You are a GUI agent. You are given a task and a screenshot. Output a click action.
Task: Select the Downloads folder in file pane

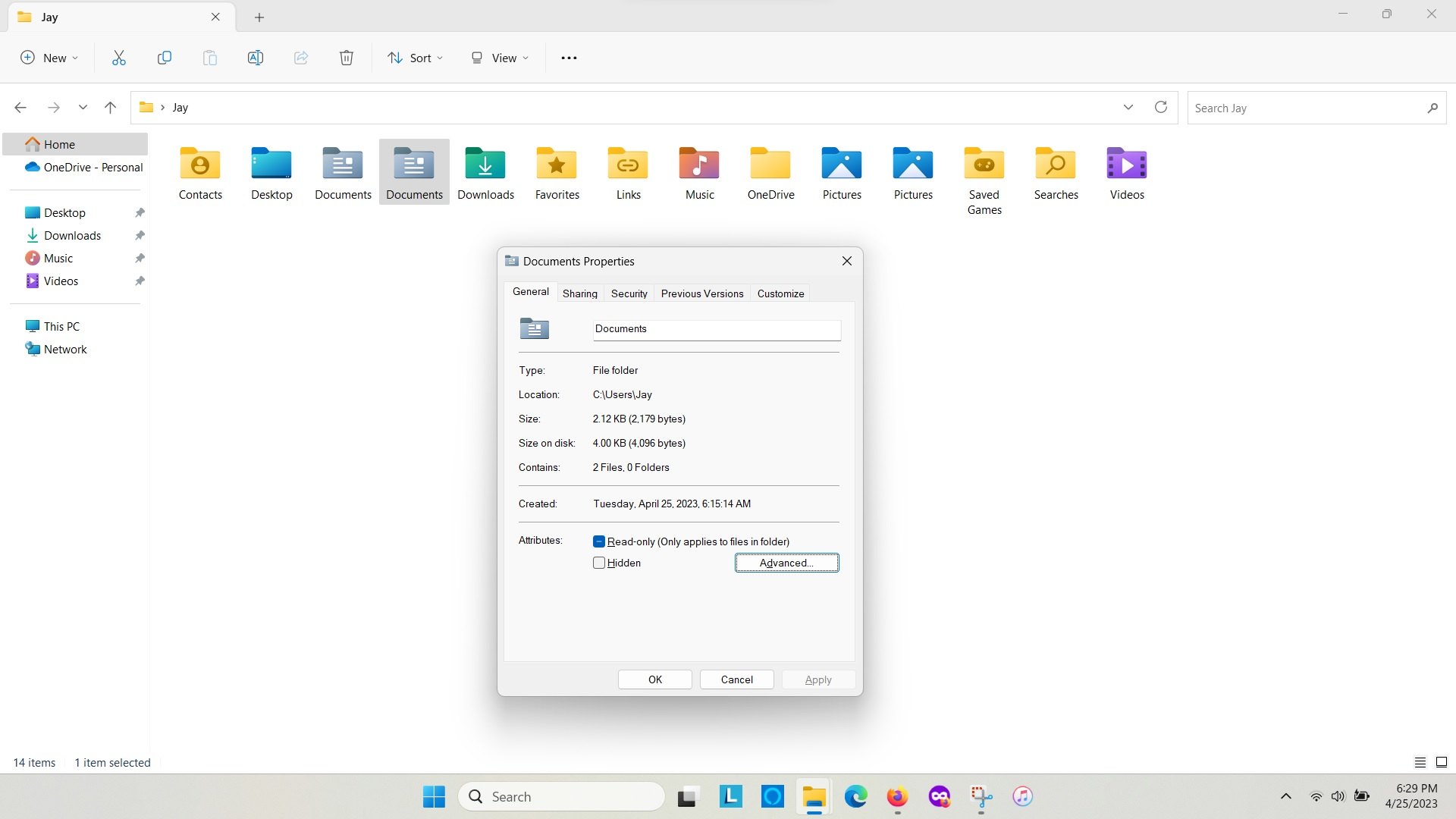tap(485, 173)
